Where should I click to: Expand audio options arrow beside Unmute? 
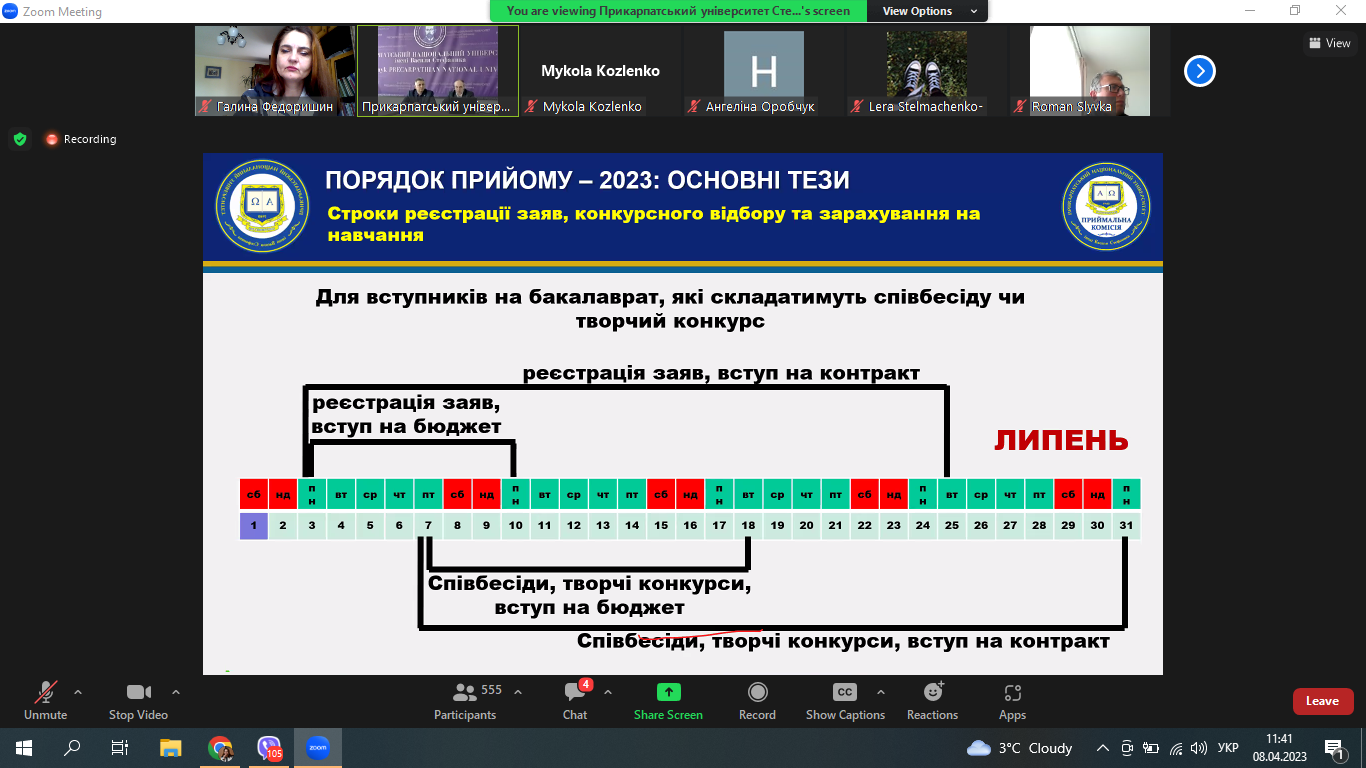[x=78, y=692]
